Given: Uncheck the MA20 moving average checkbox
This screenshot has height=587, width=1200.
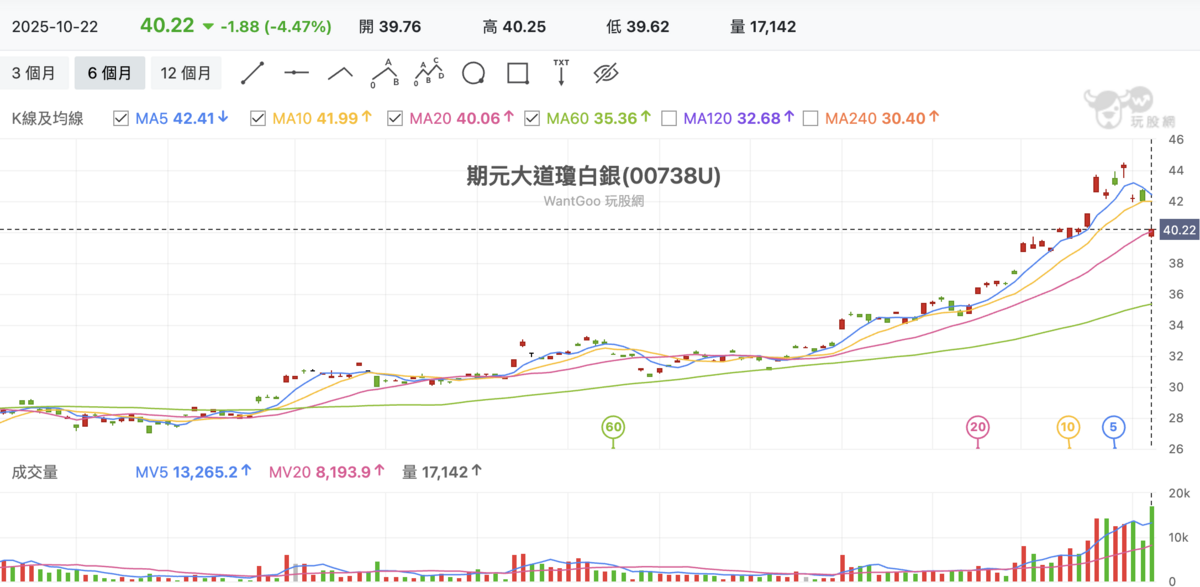Looking at the screenshot, I should [396, 118].
